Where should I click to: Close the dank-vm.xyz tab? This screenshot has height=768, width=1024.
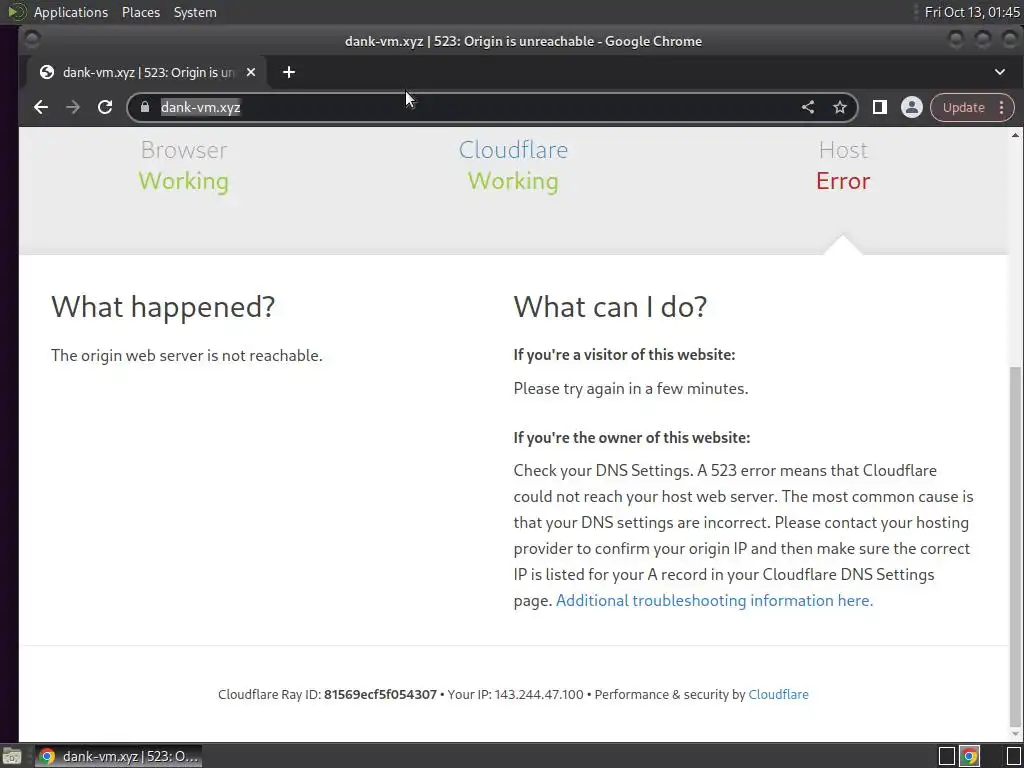click(x=251, y=72)
